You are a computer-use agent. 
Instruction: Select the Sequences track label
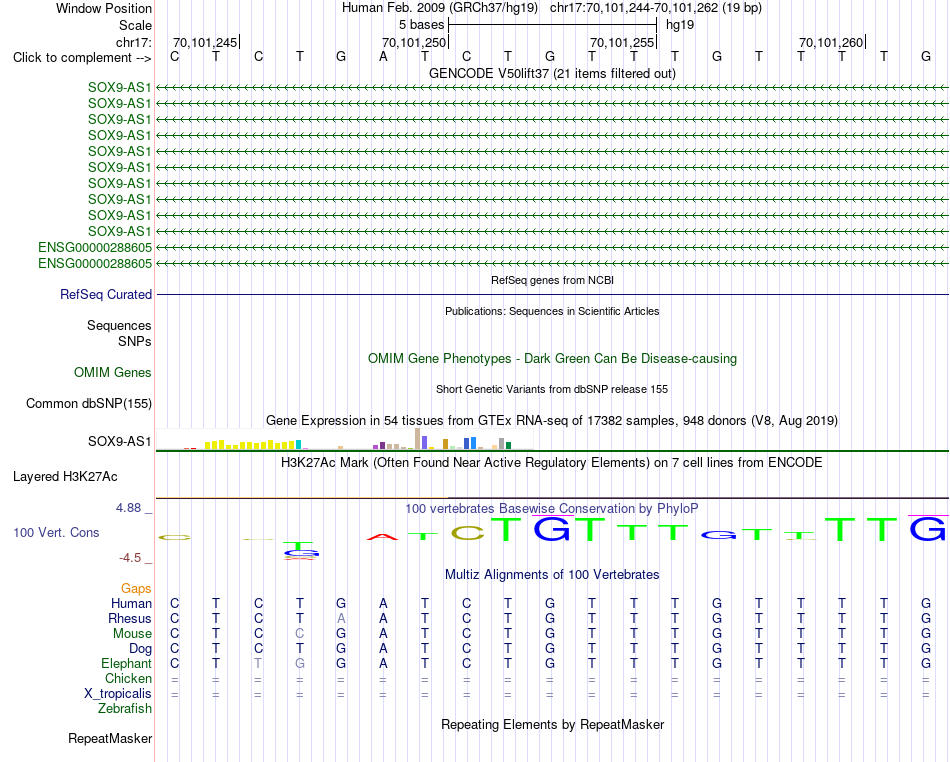click(119, 325)
